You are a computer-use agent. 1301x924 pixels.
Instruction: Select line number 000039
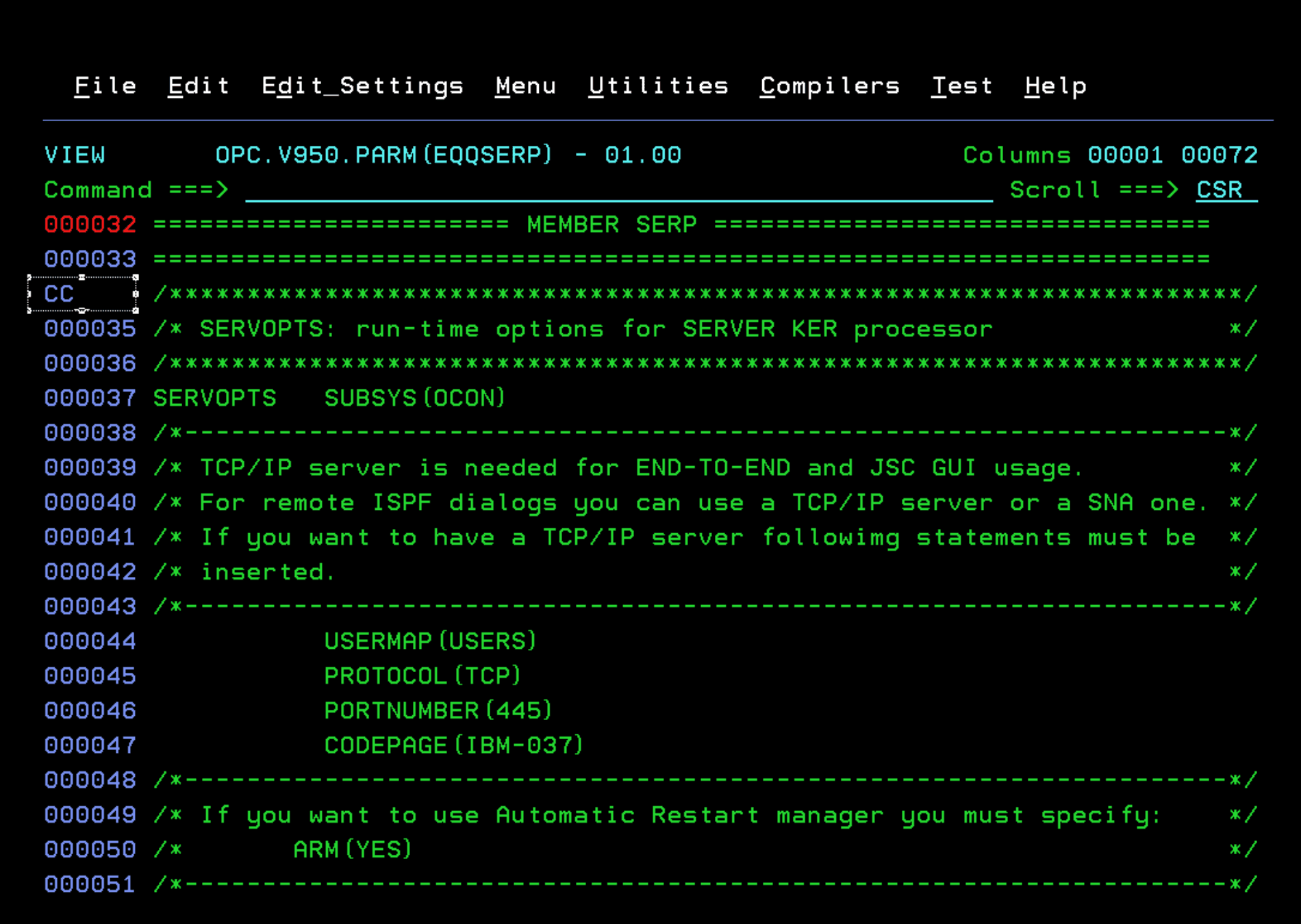[90, 468]
